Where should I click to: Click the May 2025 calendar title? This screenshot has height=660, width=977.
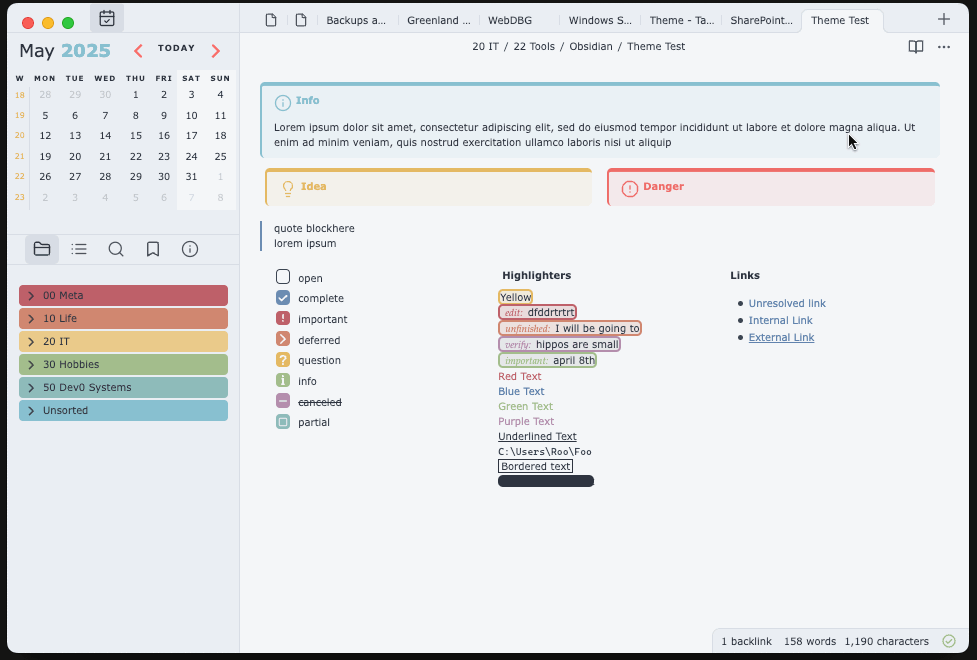(65, 50)
